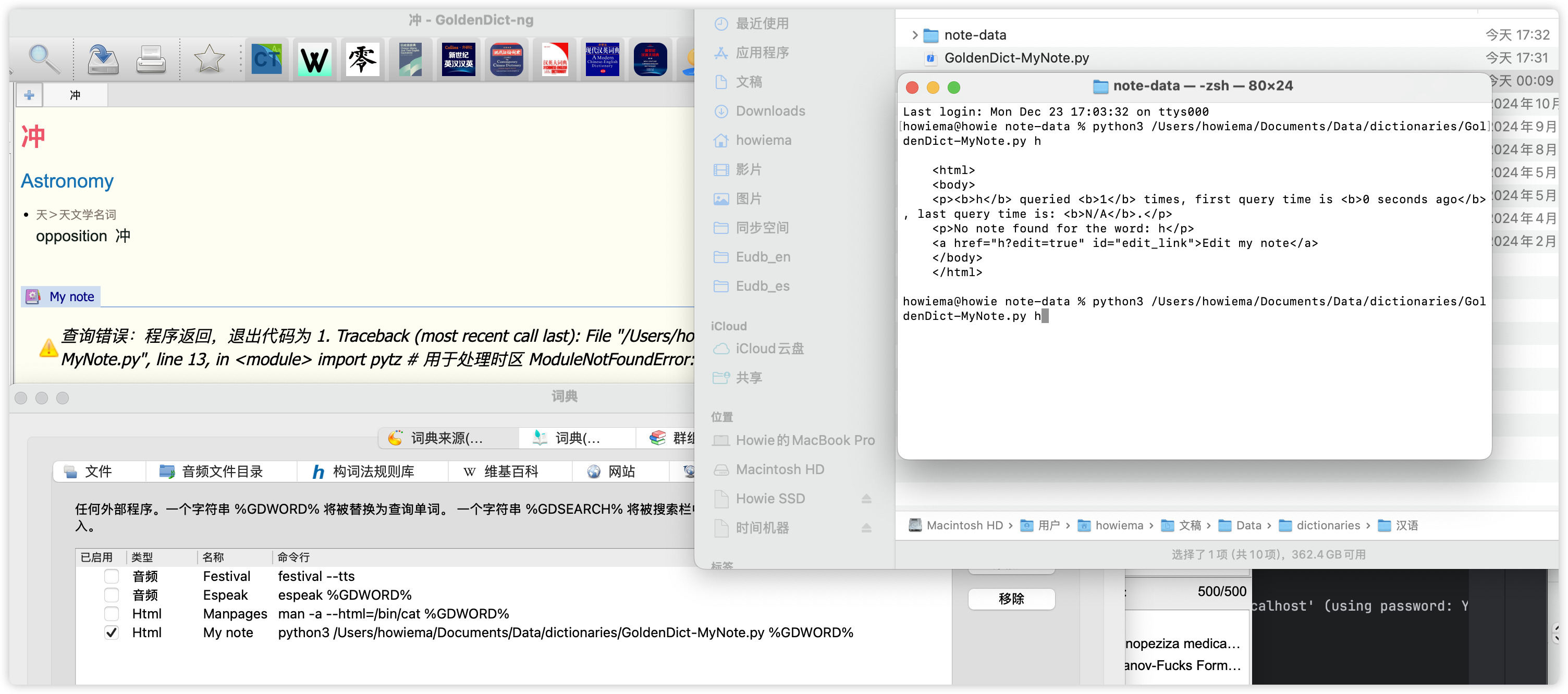Open 同步空间 folder in sidebar
The image size is (1568, 694).
[762, 228]
